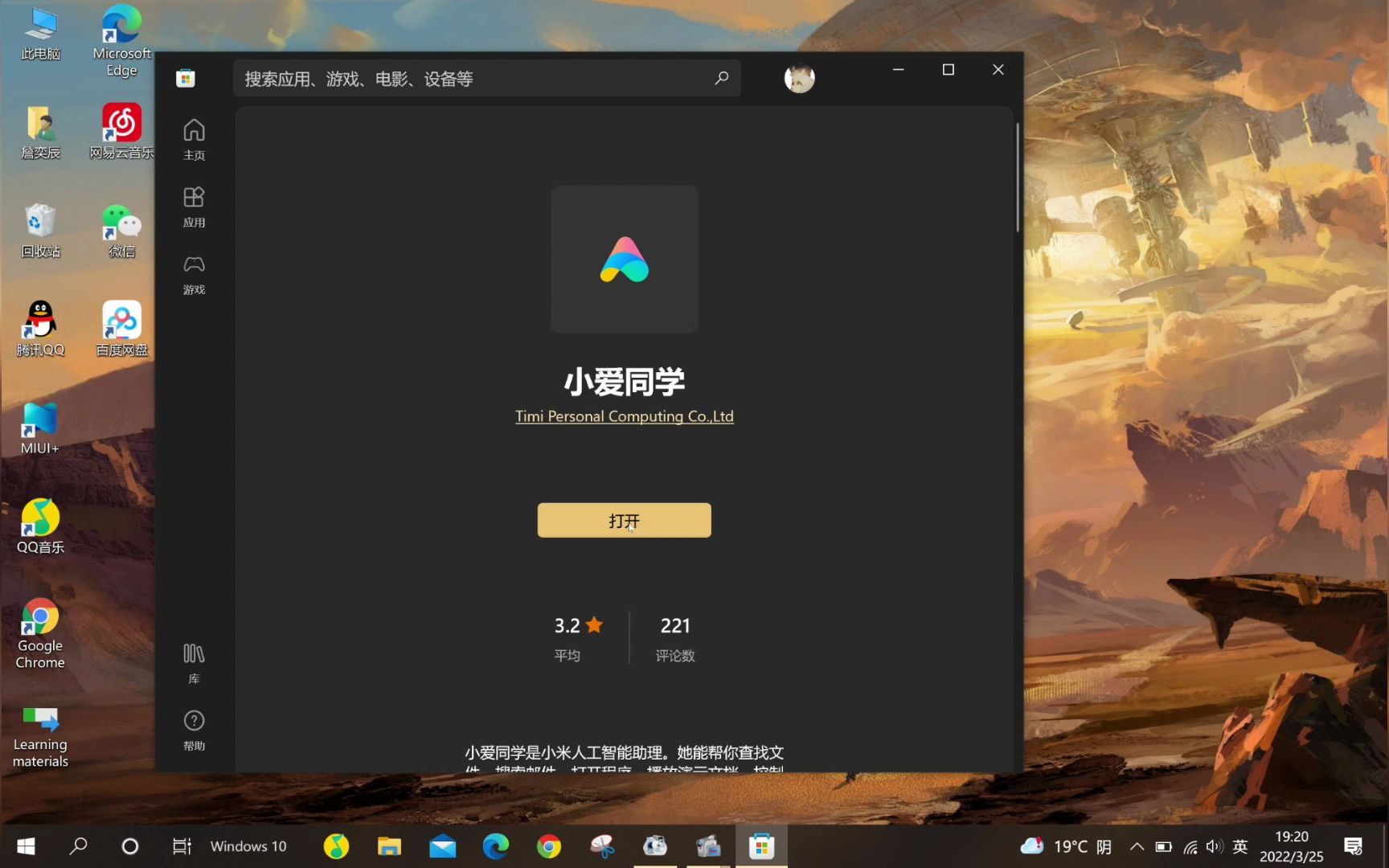Open the 帮助 (Help) sidebar item
Viewport: 1389px width, 868px height.
pos(194,731)
